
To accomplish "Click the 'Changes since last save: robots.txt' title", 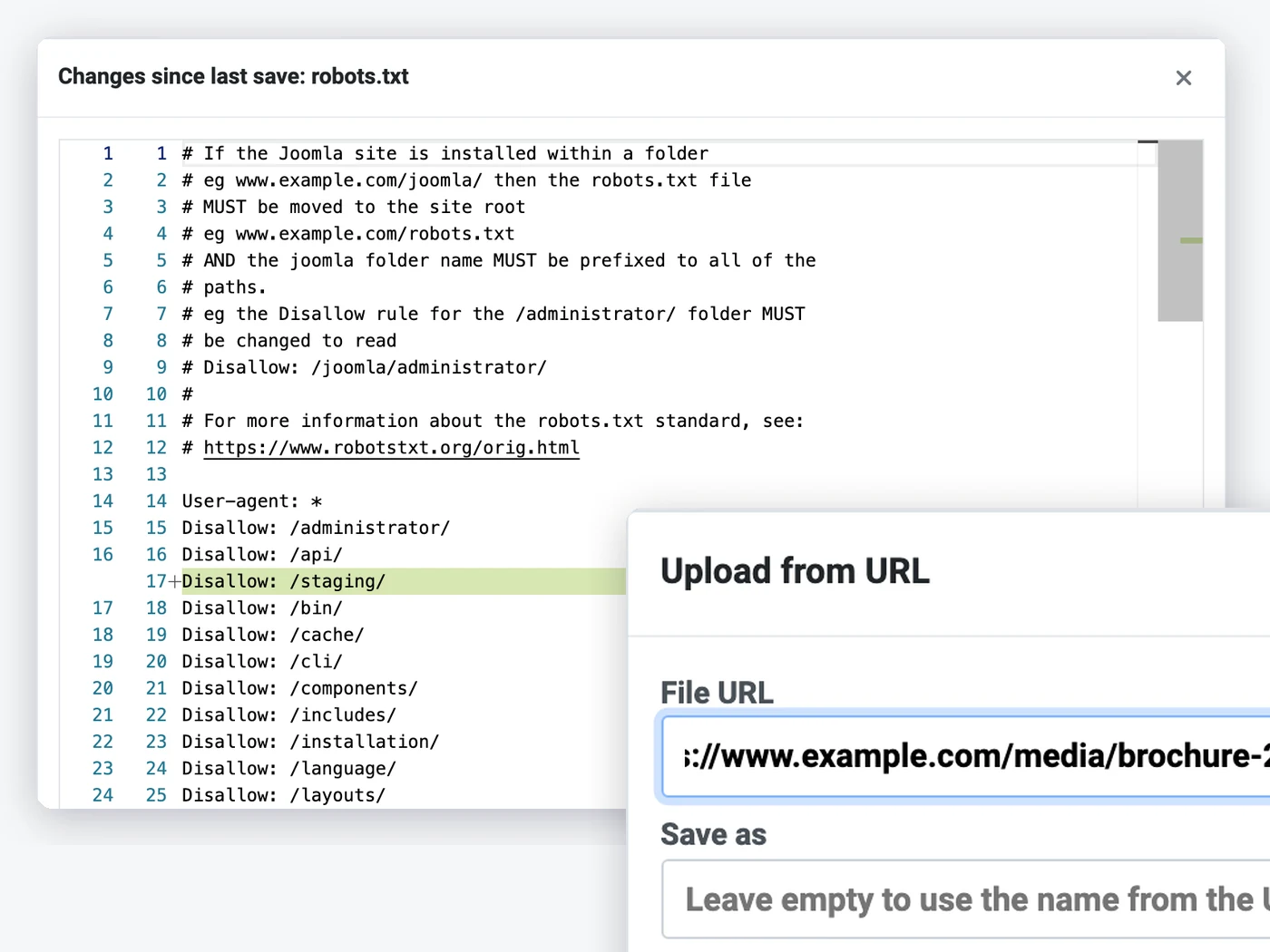I will pos(233,76).
